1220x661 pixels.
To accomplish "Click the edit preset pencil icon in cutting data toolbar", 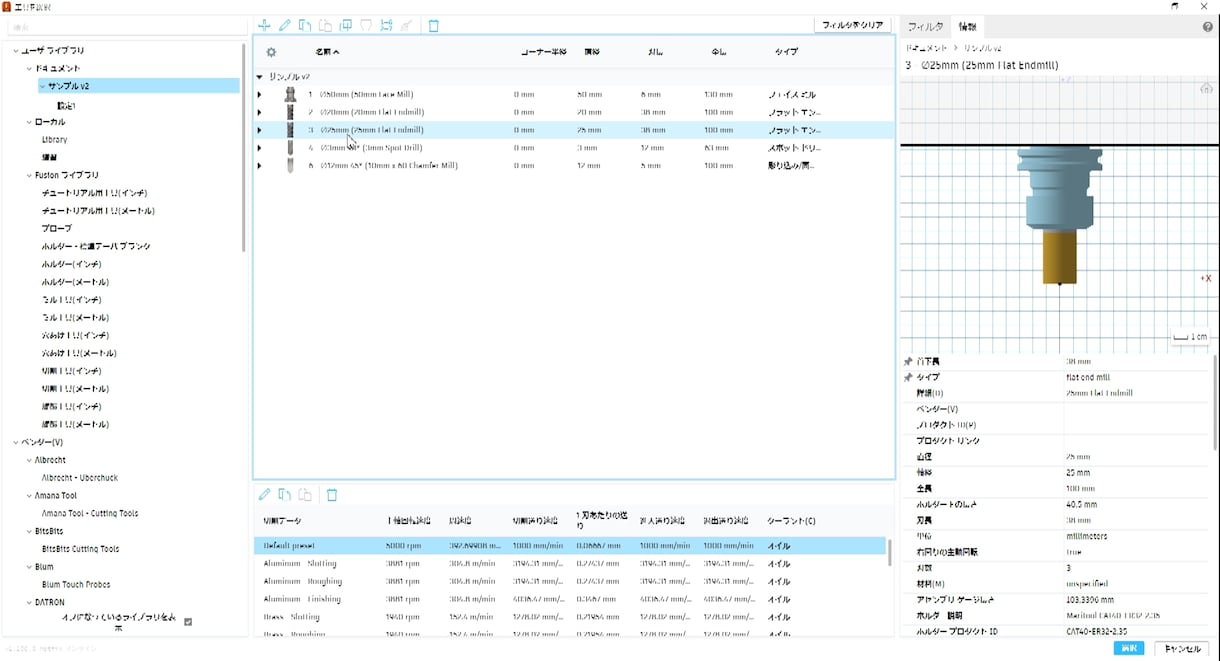I will [x=264, y=495].
